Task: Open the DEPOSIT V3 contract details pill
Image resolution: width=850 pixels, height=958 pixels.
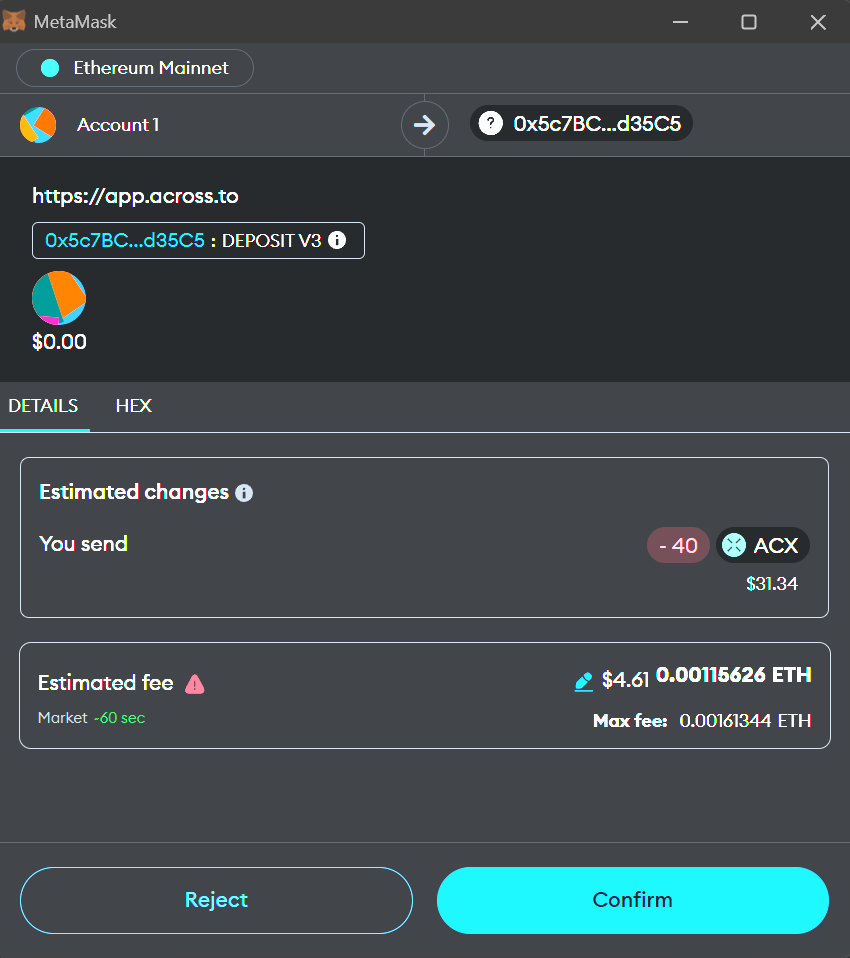Action: click(197, 240)
